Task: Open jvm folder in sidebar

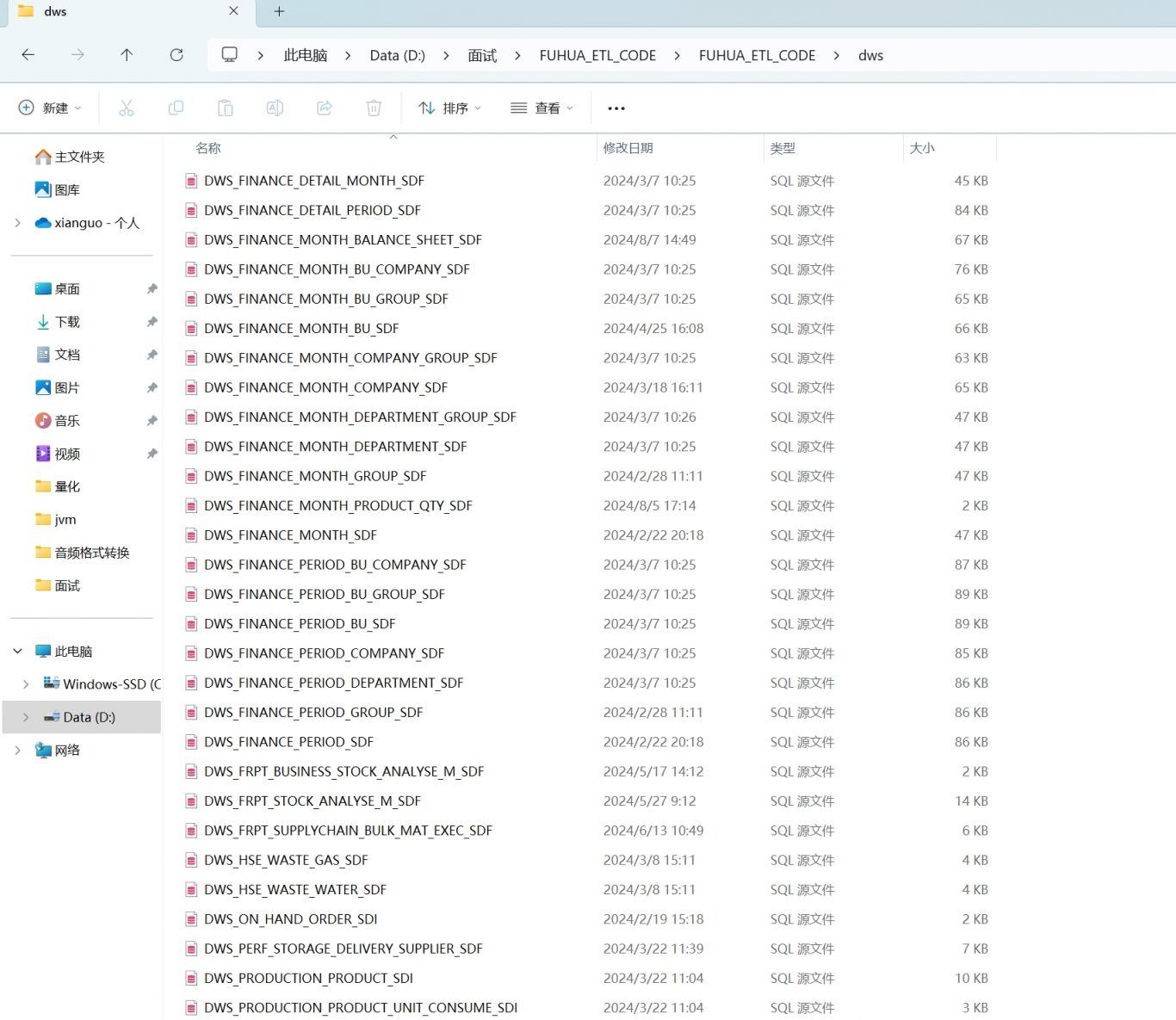Action: [55, 520]
